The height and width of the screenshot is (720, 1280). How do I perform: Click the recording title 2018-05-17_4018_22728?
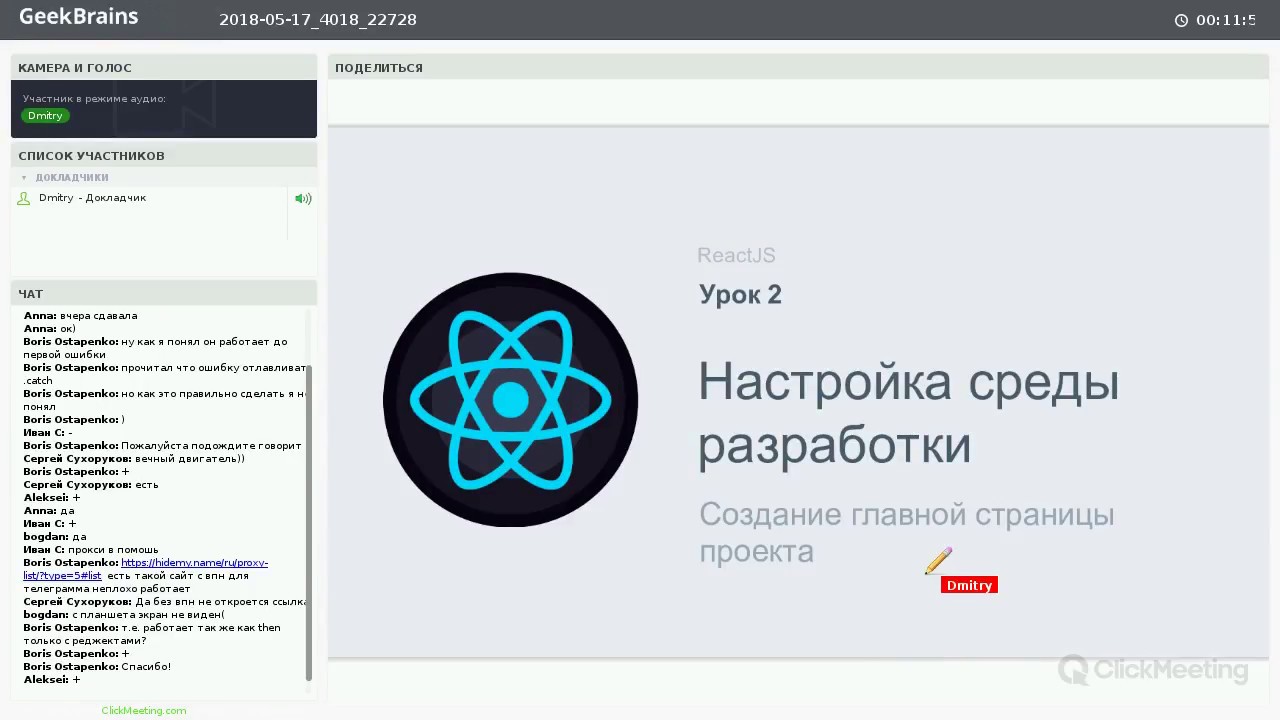318,19
